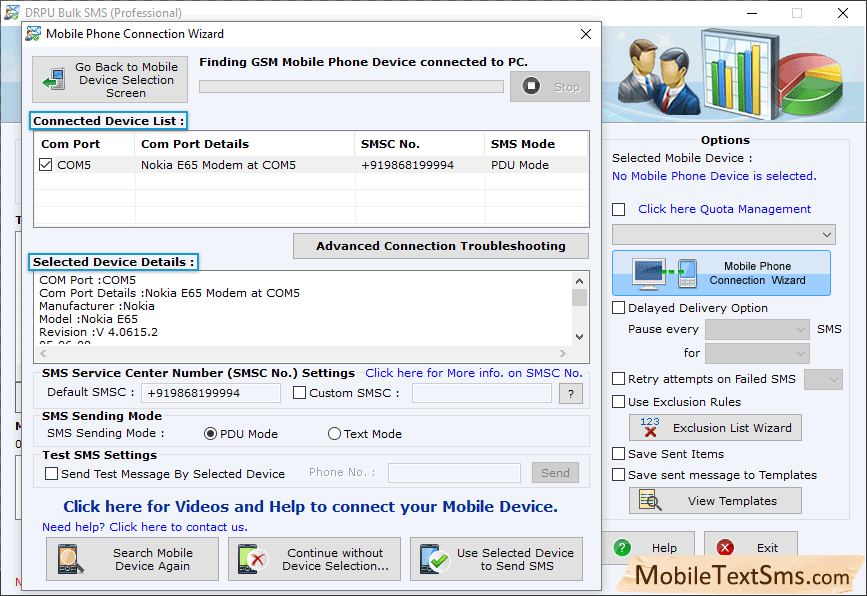867x596 pixels.
Task: Click the red X phone icon on Continue without Device Selection
Action: [x=252, y=559]
